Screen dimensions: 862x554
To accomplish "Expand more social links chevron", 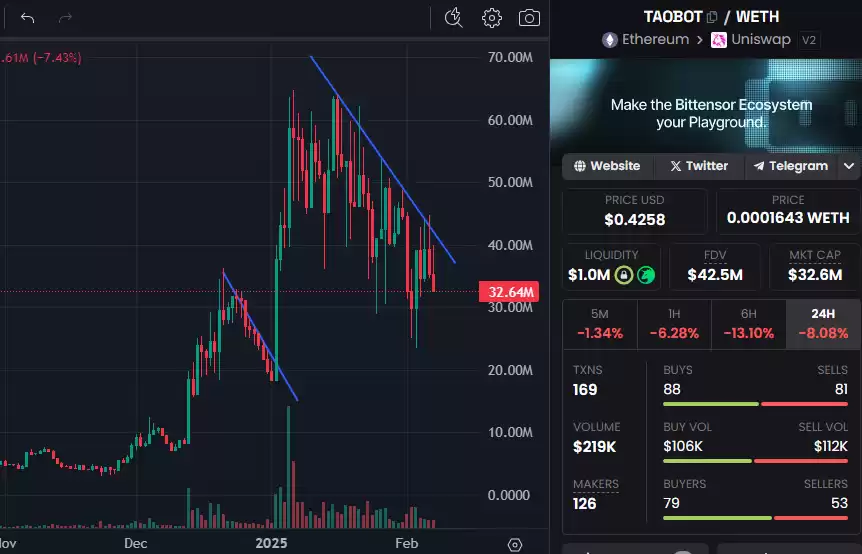I will (849, 166).
